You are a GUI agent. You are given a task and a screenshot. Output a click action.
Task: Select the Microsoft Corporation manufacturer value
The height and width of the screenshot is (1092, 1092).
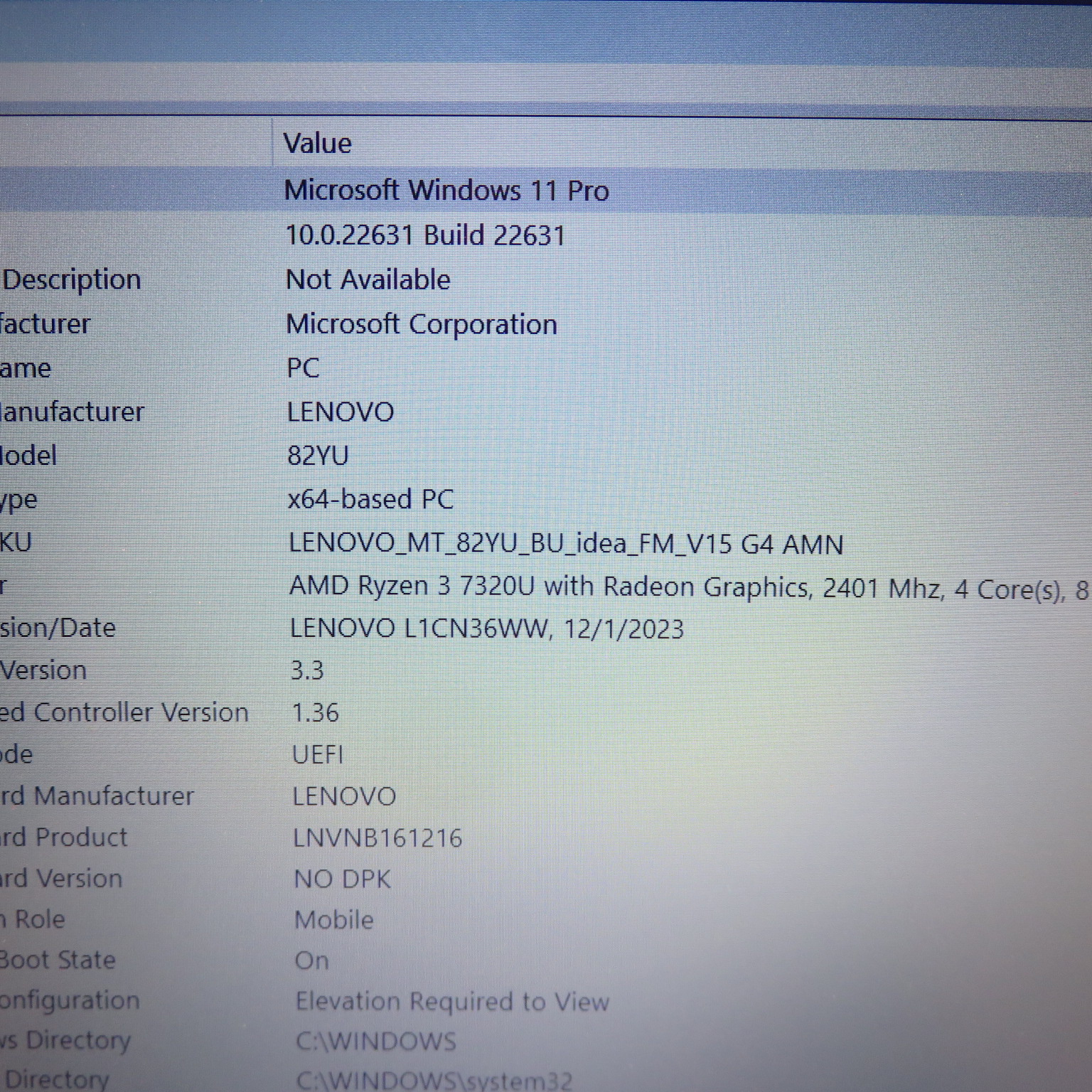tap(422, 324)
